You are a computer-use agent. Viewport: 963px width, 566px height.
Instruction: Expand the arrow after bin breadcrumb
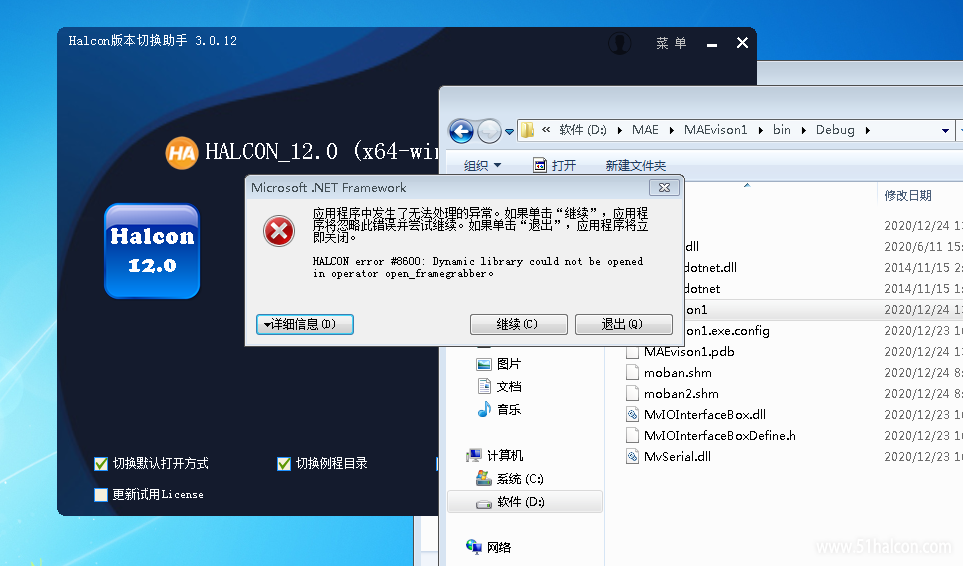click(x=803, y=130)
